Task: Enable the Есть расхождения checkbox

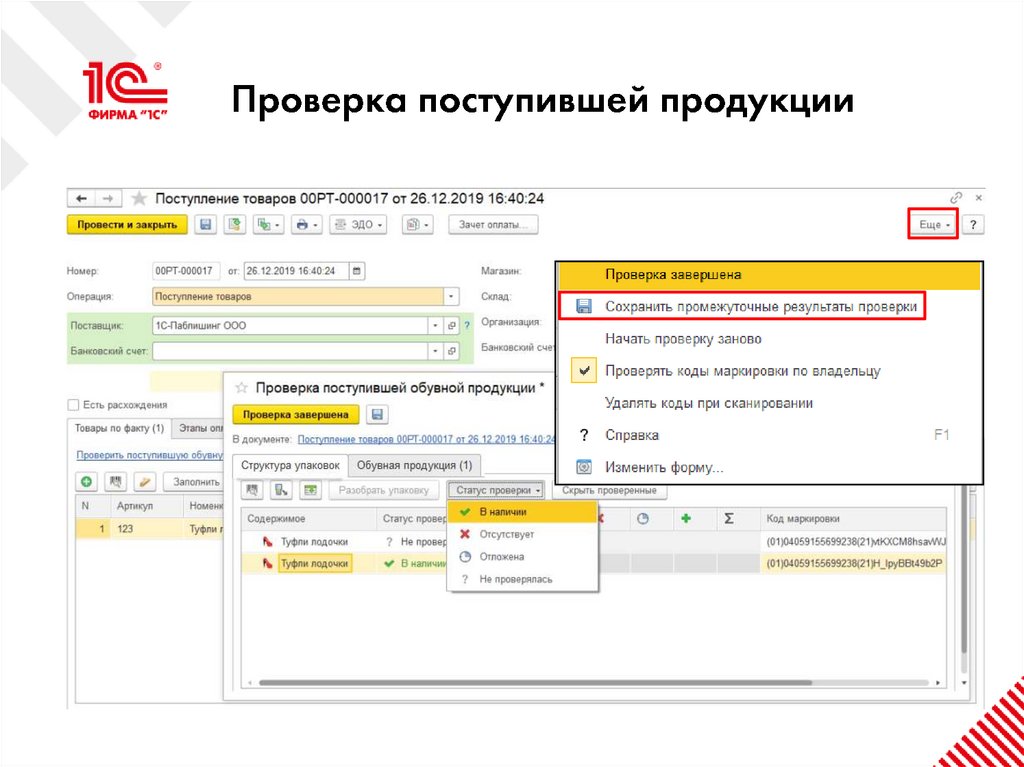Action: click(x=71, y=404)
